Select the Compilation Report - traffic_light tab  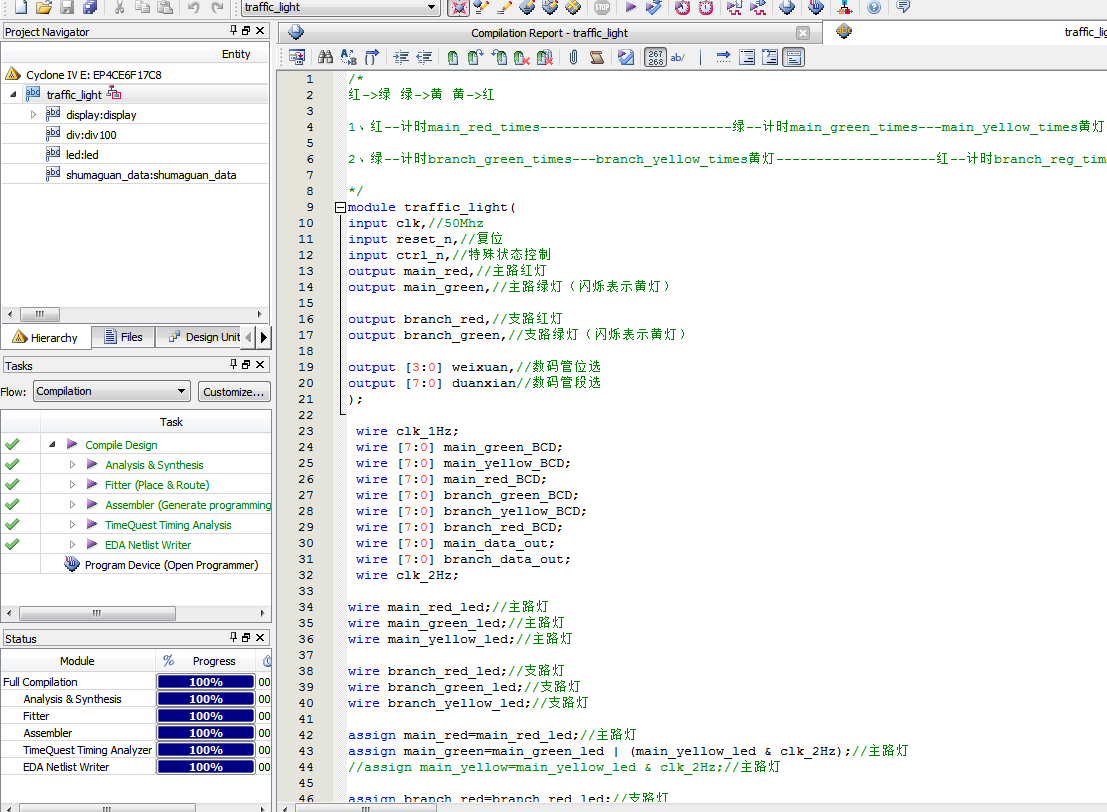tap(549, 33)
